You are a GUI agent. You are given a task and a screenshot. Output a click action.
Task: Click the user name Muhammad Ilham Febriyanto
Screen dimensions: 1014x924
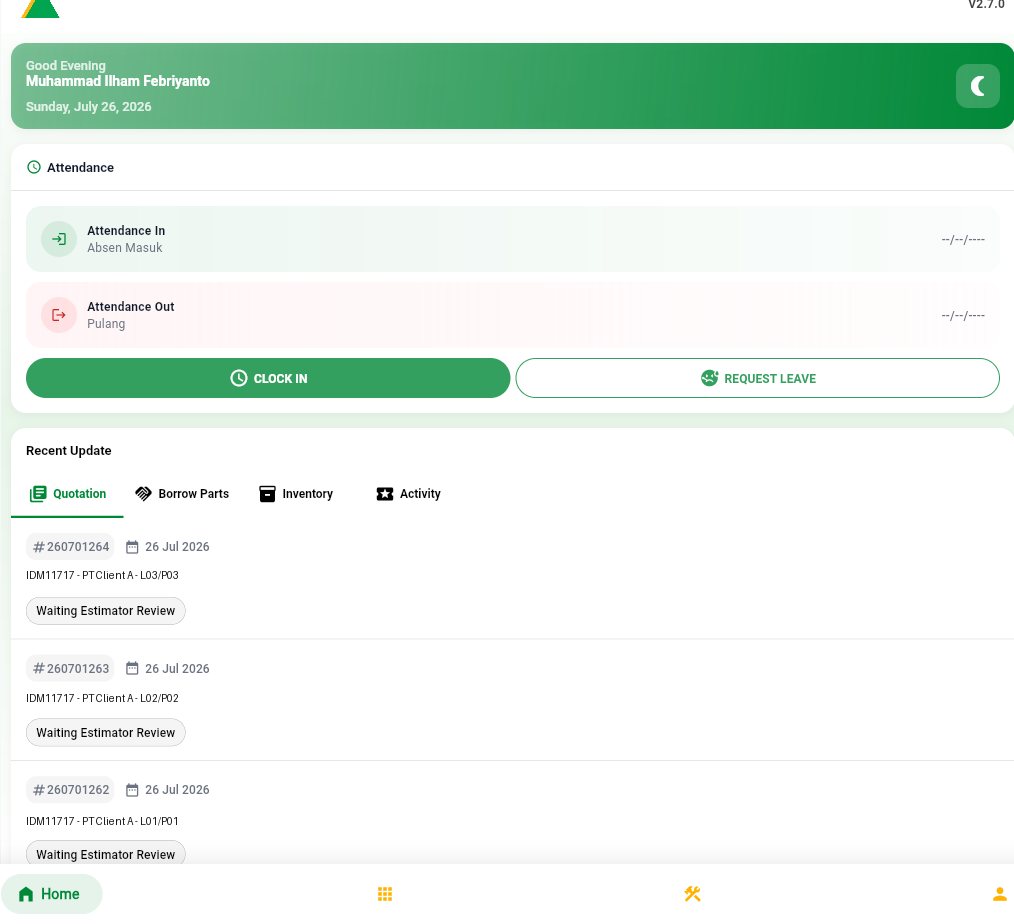click(x=118, y=81)
